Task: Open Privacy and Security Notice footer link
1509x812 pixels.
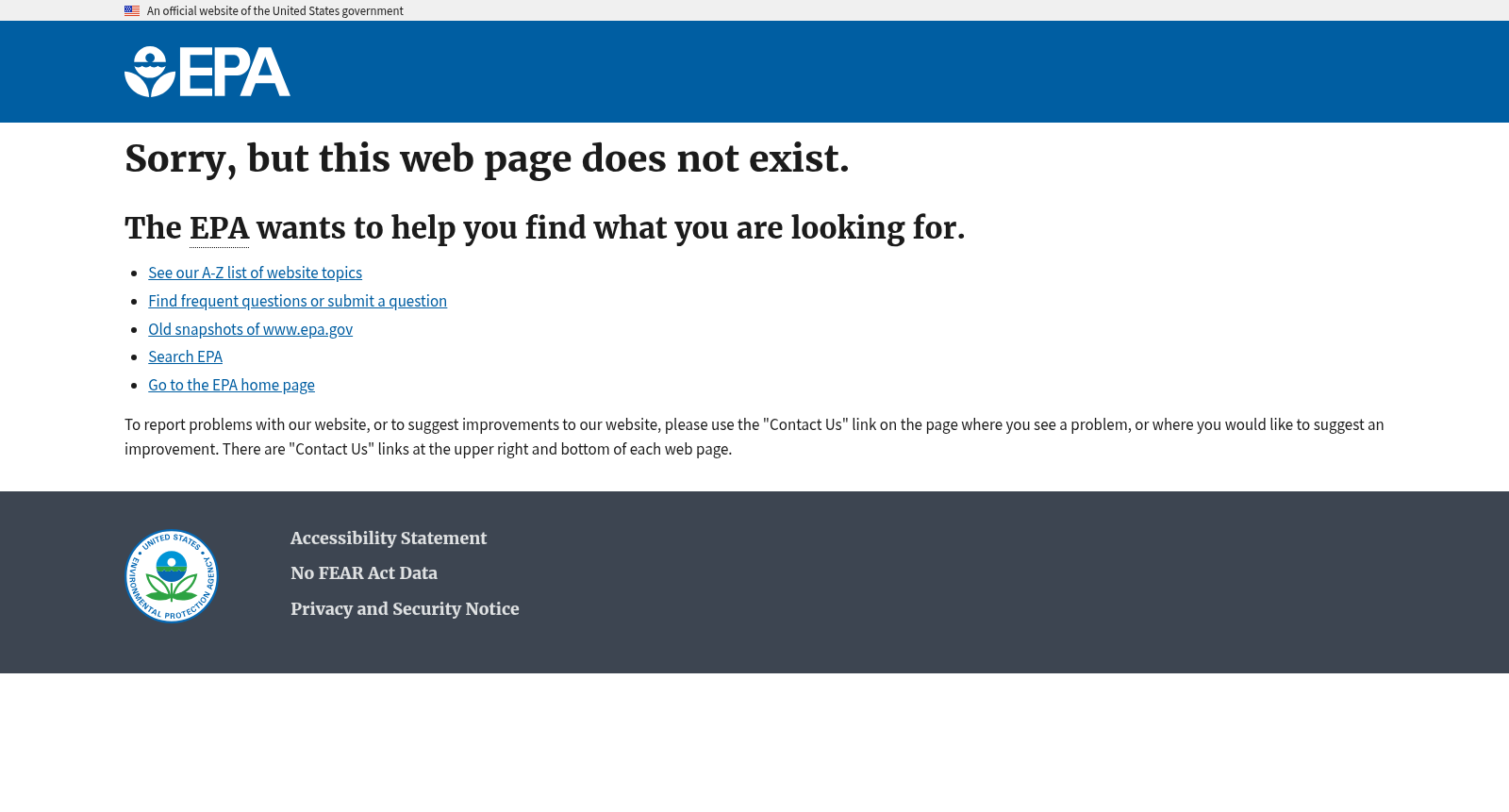Action: click(x=405, y=608)
